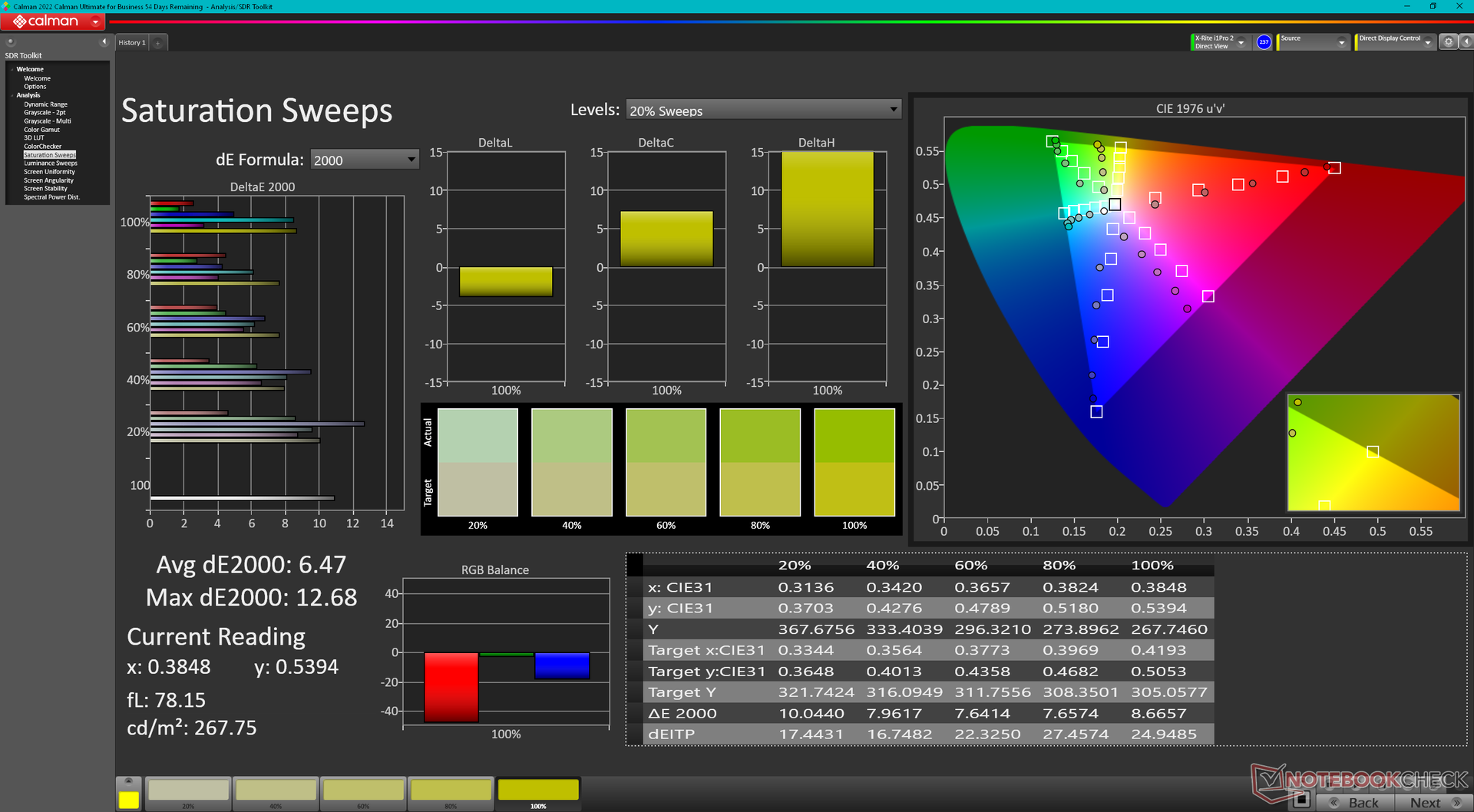Screen dimensions: 1474x812
Task: Click the Max dE2000: 12.68 readout
Action: (x=252, y=597)
